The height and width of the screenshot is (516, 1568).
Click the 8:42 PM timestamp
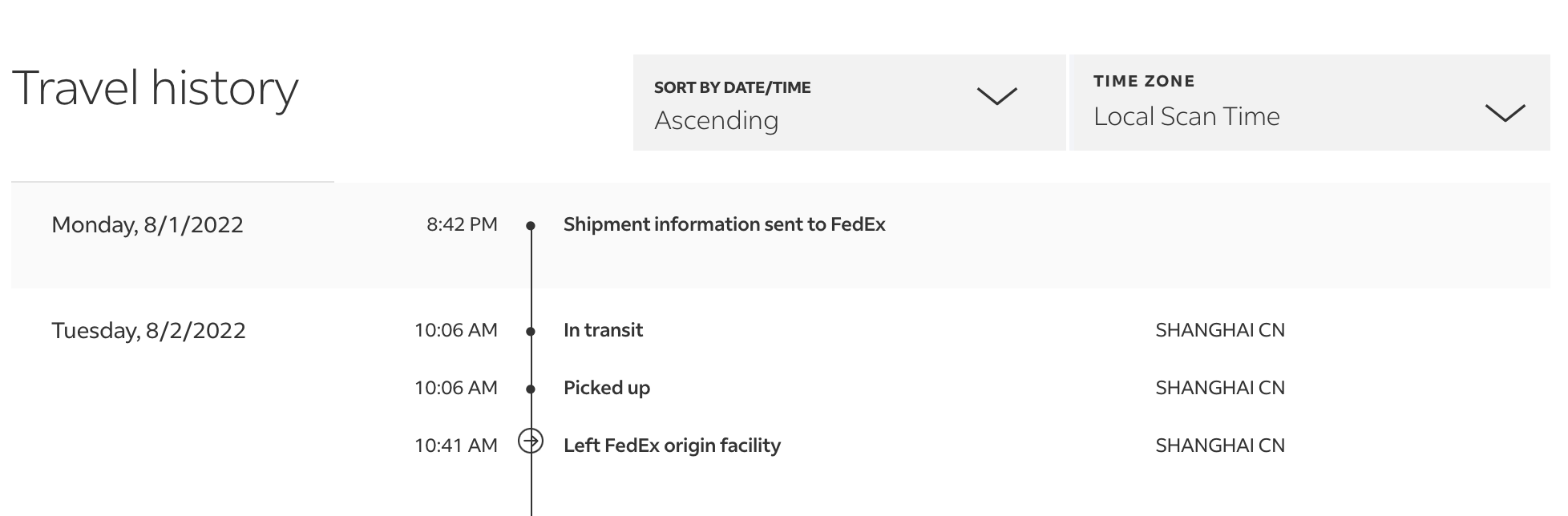[462, 224]
